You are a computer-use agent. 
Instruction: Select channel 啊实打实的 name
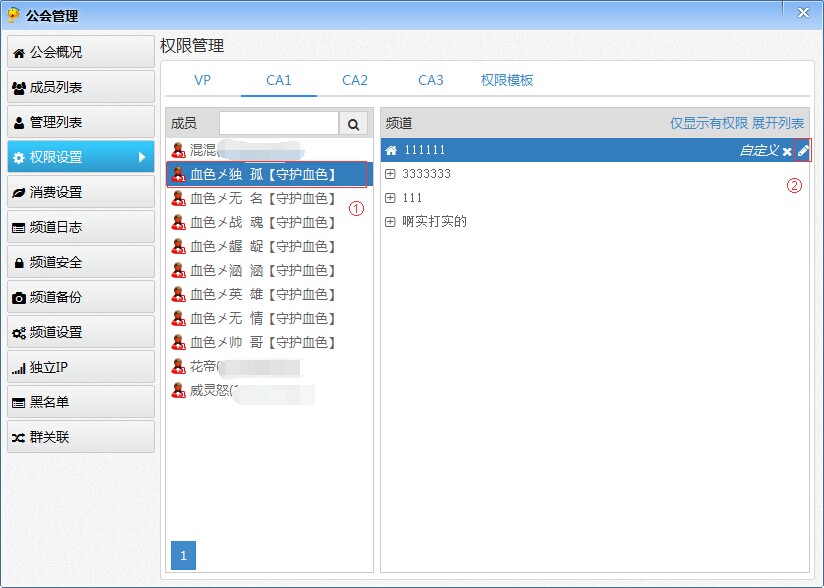coord(435,222)
